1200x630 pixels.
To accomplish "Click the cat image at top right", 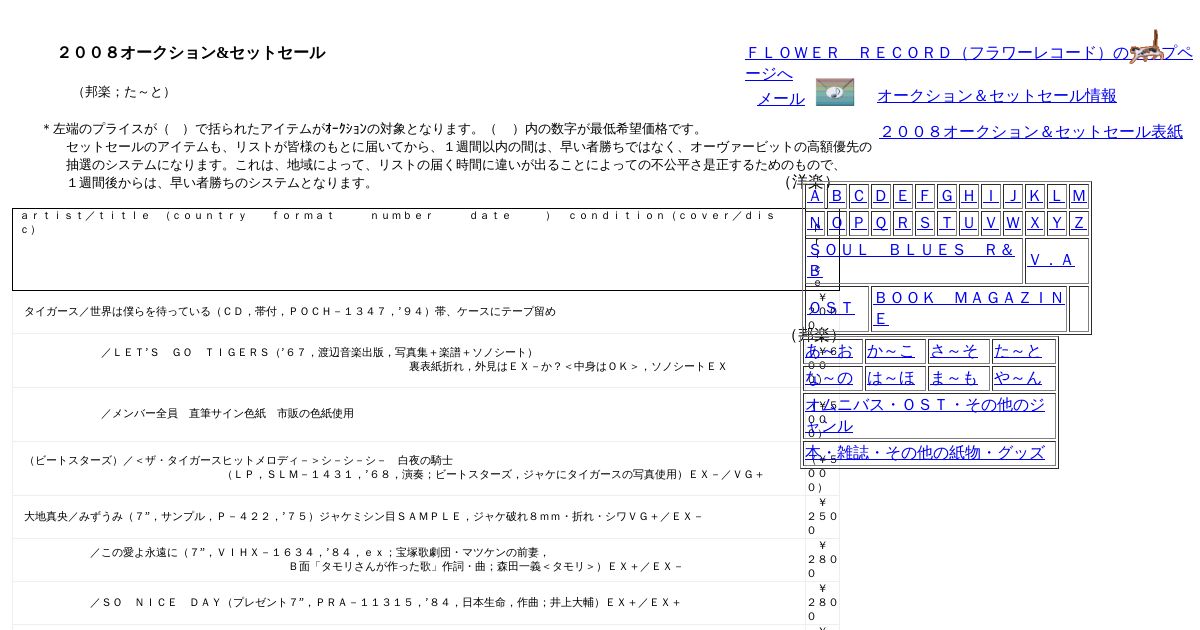I will 1148,47.
